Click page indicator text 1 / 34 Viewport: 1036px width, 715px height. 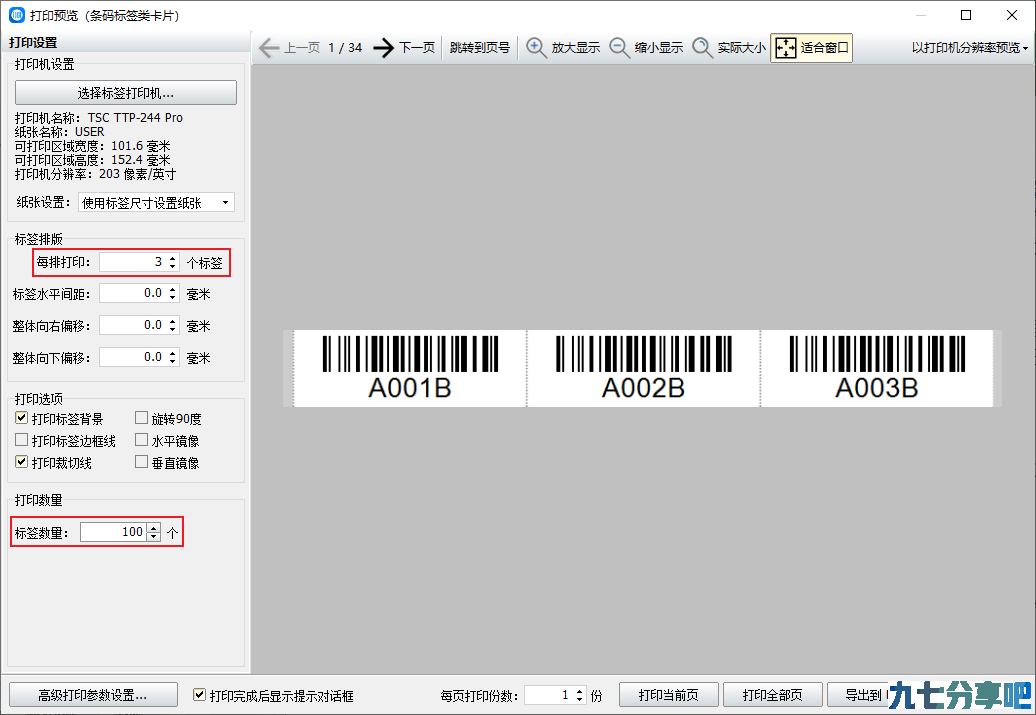pyautogui.click(x=345, y=48)
